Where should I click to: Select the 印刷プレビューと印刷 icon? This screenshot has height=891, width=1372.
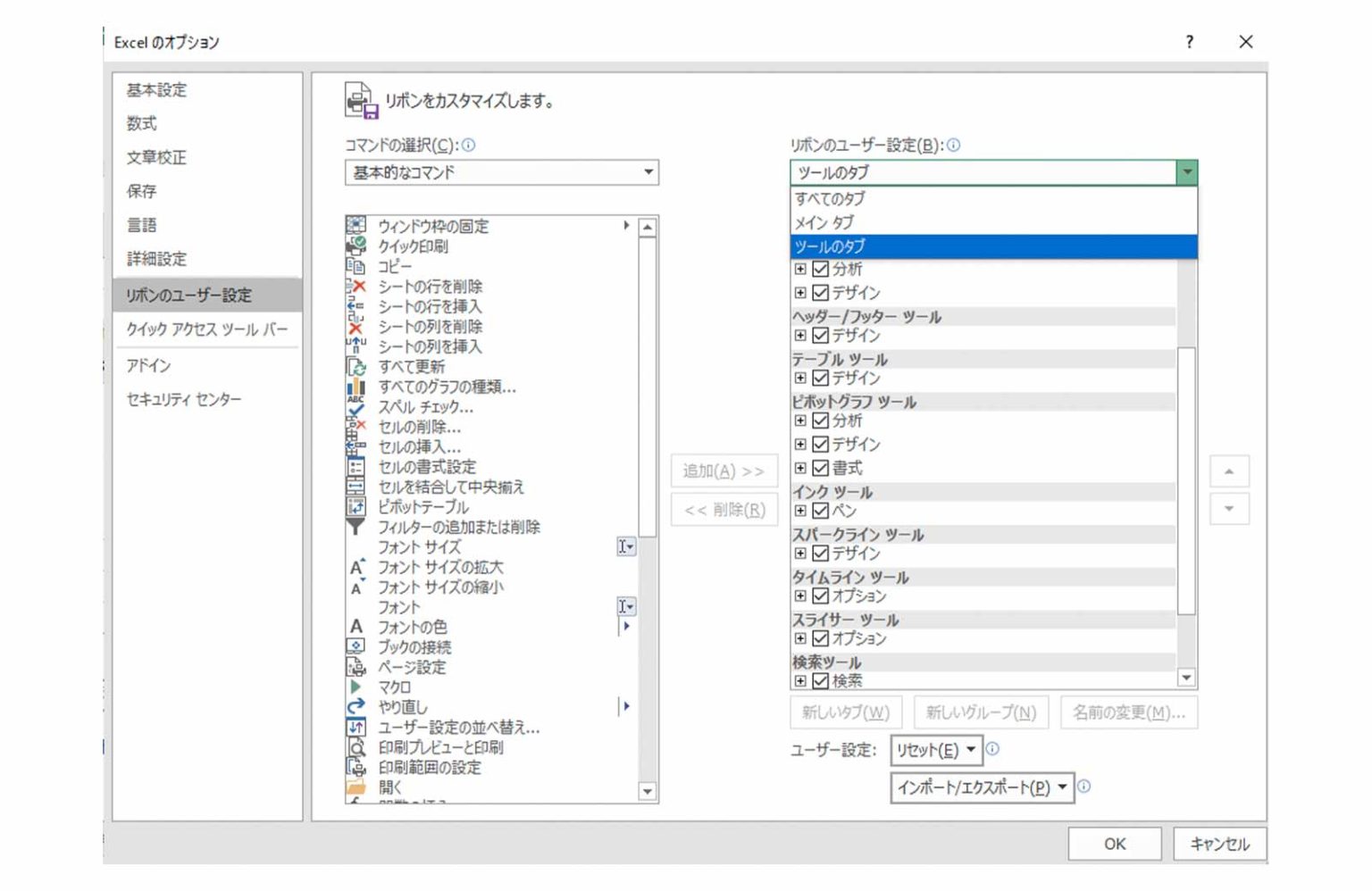coord(356,747)
